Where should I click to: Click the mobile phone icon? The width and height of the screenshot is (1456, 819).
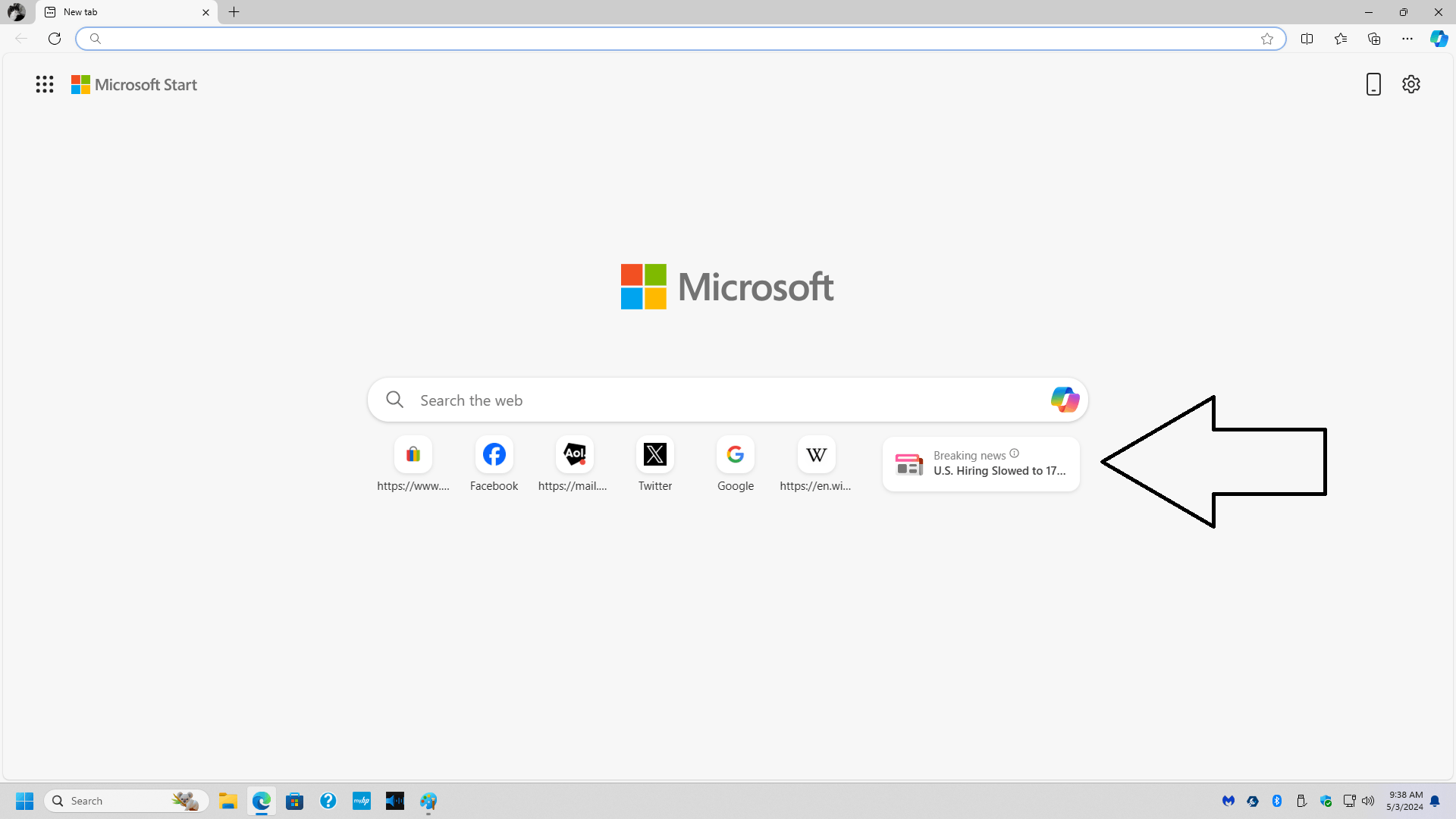(x=1373, y=84)
